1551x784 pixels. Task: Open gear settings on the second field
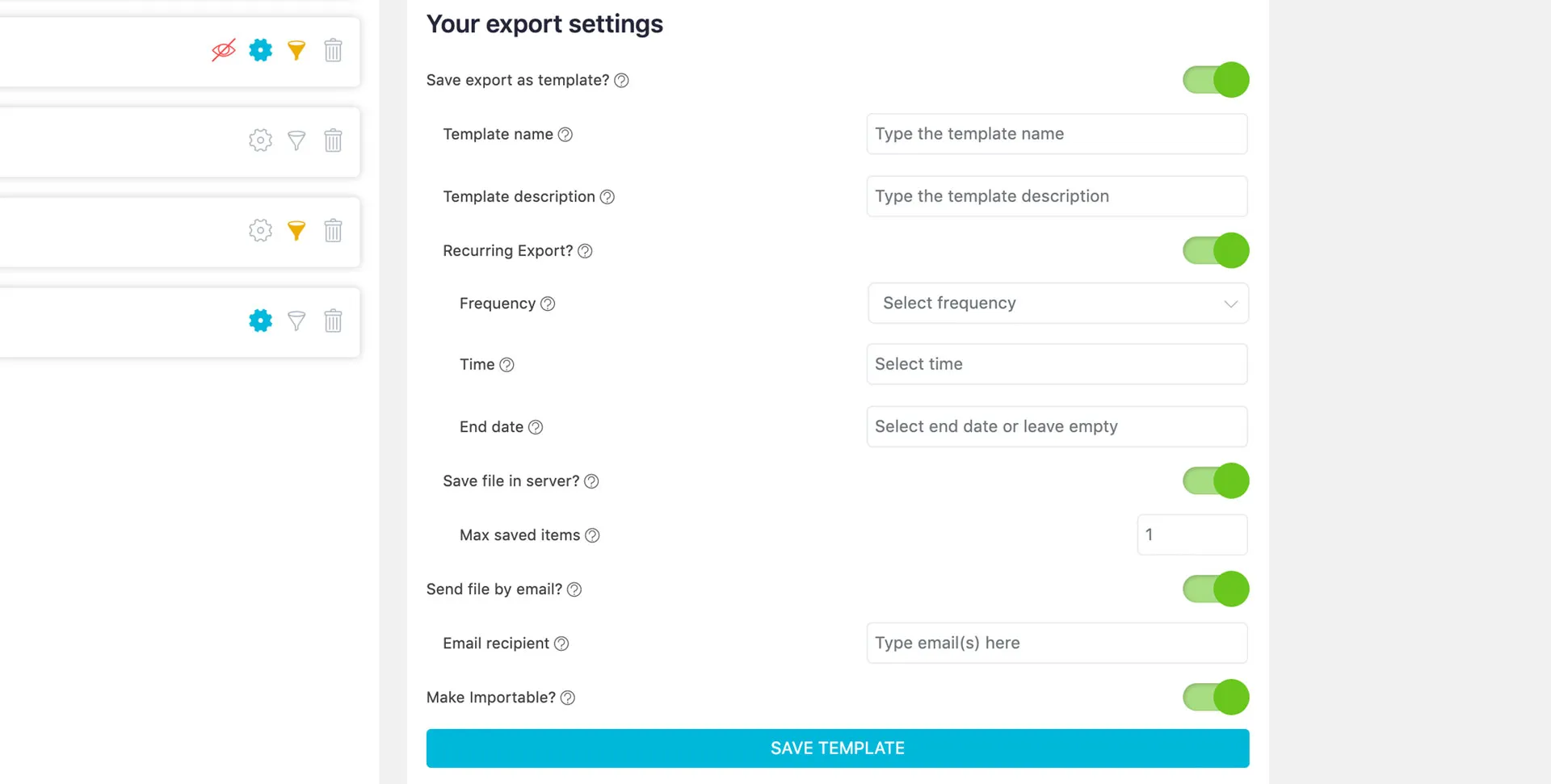260,140
